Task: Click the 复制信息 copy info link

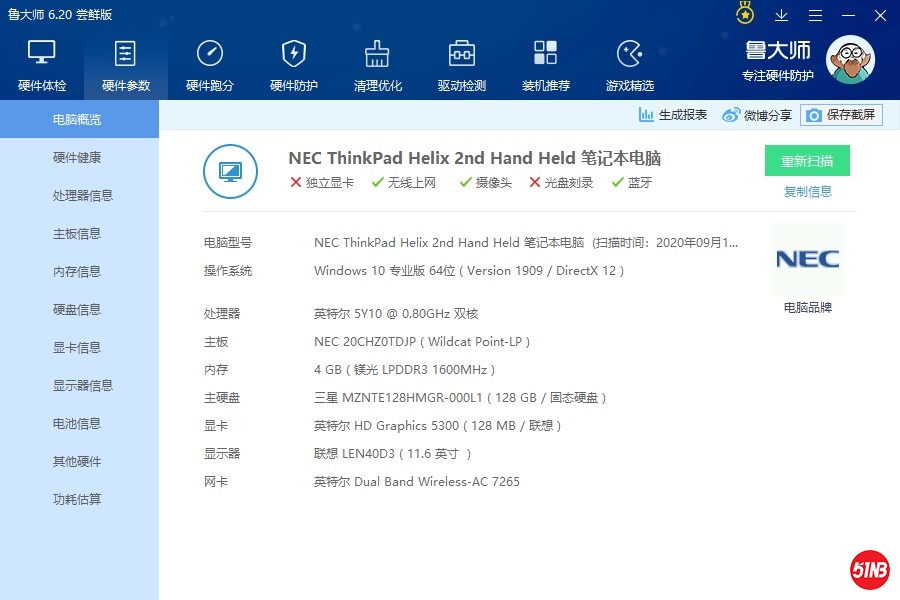Action: pyautogui.click(x=807, y=192)
